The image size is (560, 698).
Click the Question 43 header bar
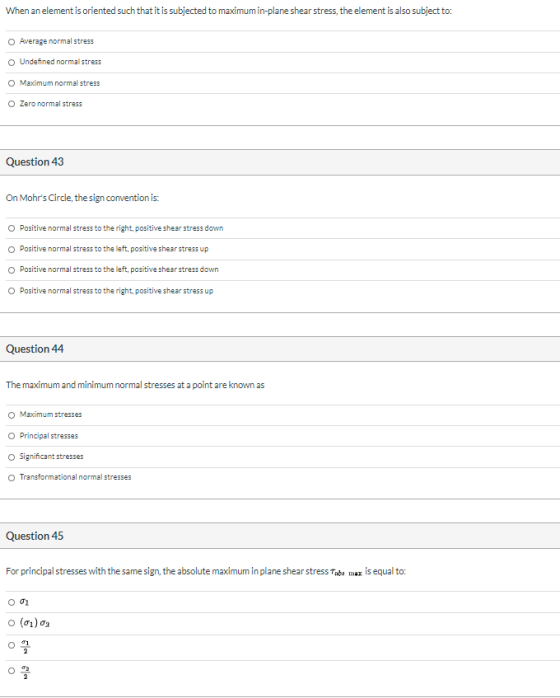[280, 162]
